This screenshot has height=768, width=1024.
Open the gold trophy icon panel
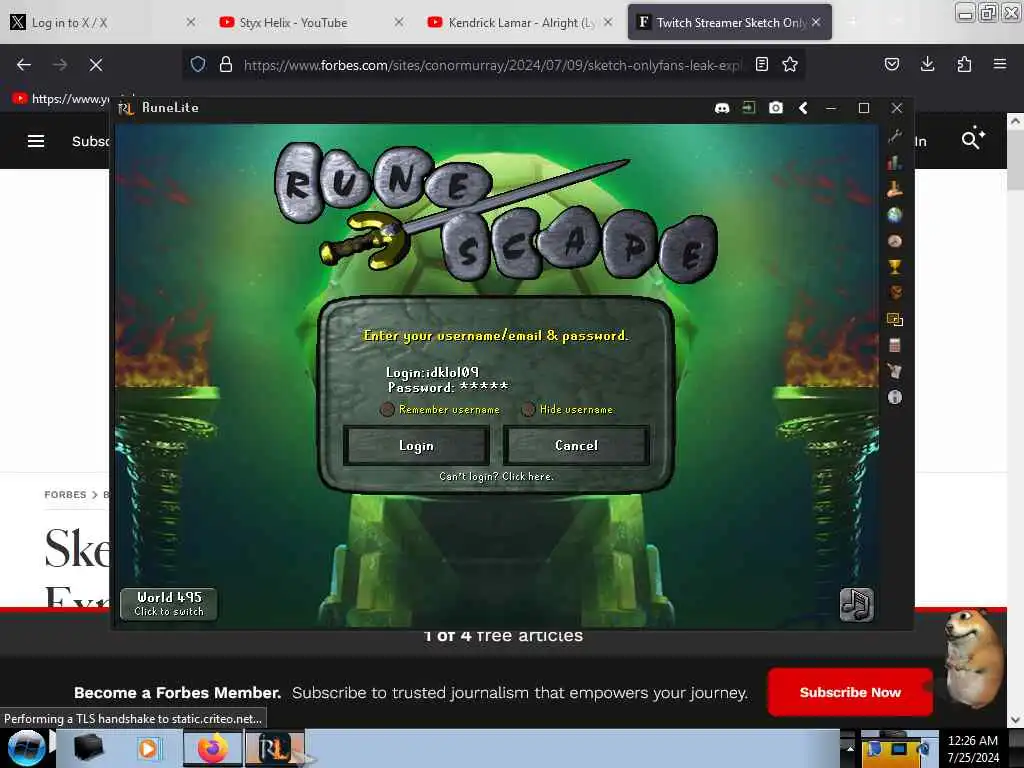(x=895, y=266)
